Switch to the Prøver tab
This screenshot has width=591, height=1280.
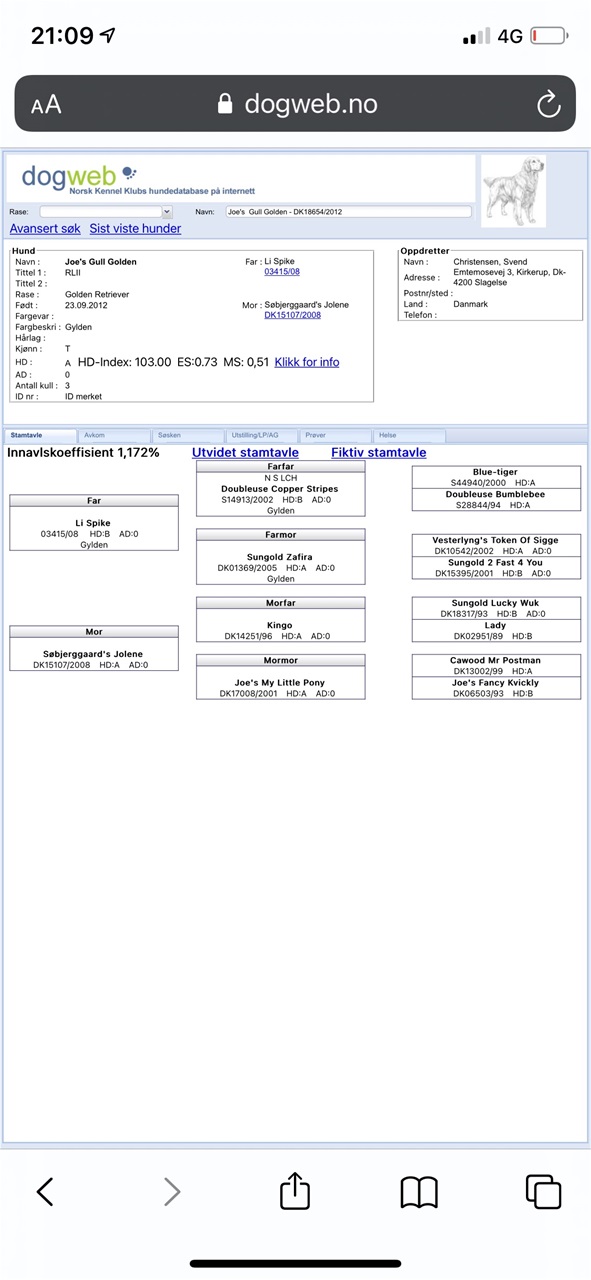click(x=337, y=436)
